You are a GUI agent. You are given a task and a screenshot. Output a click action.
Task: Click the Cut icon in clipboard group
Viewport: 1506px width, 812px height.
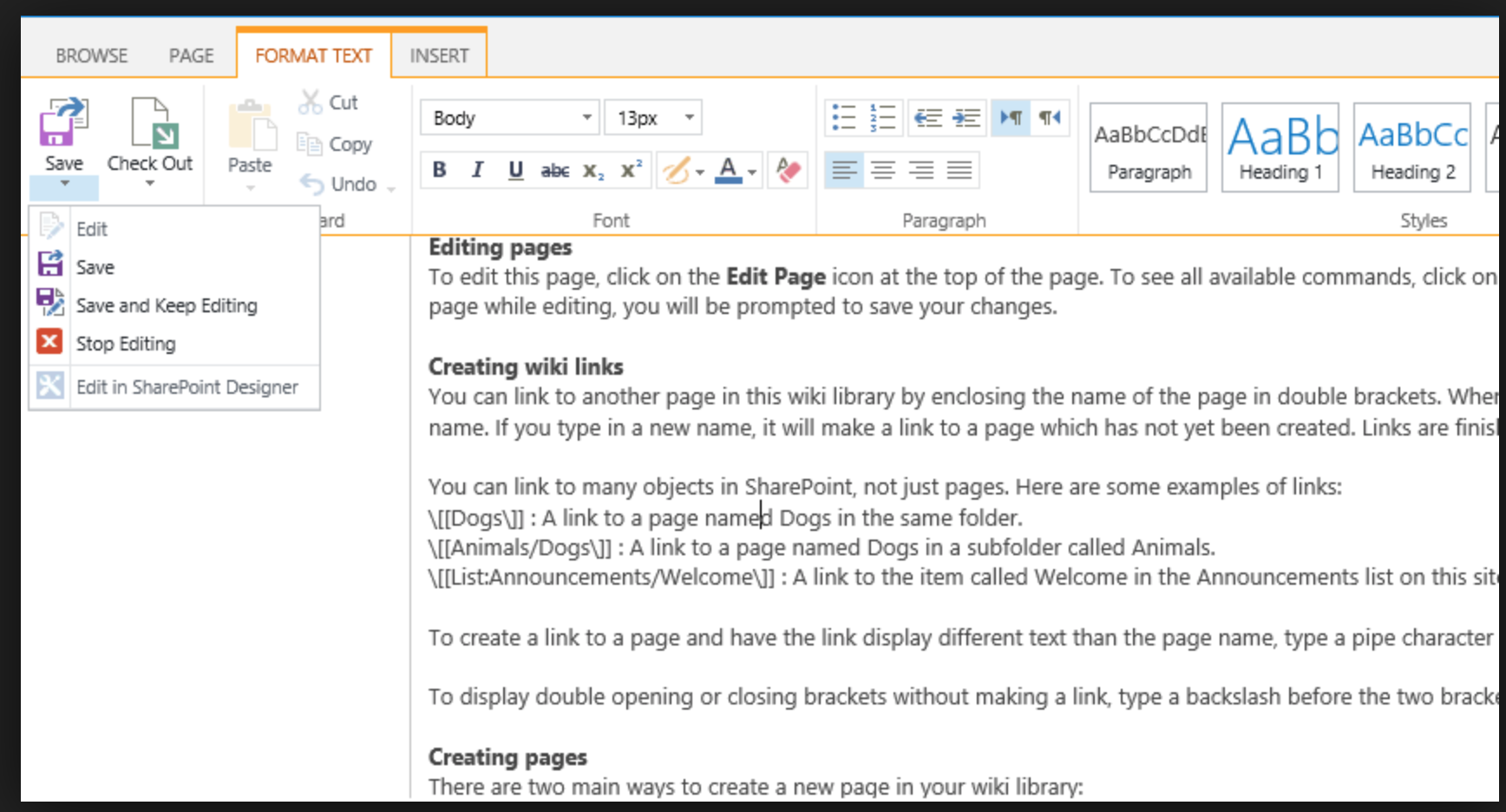coord(310,102)
